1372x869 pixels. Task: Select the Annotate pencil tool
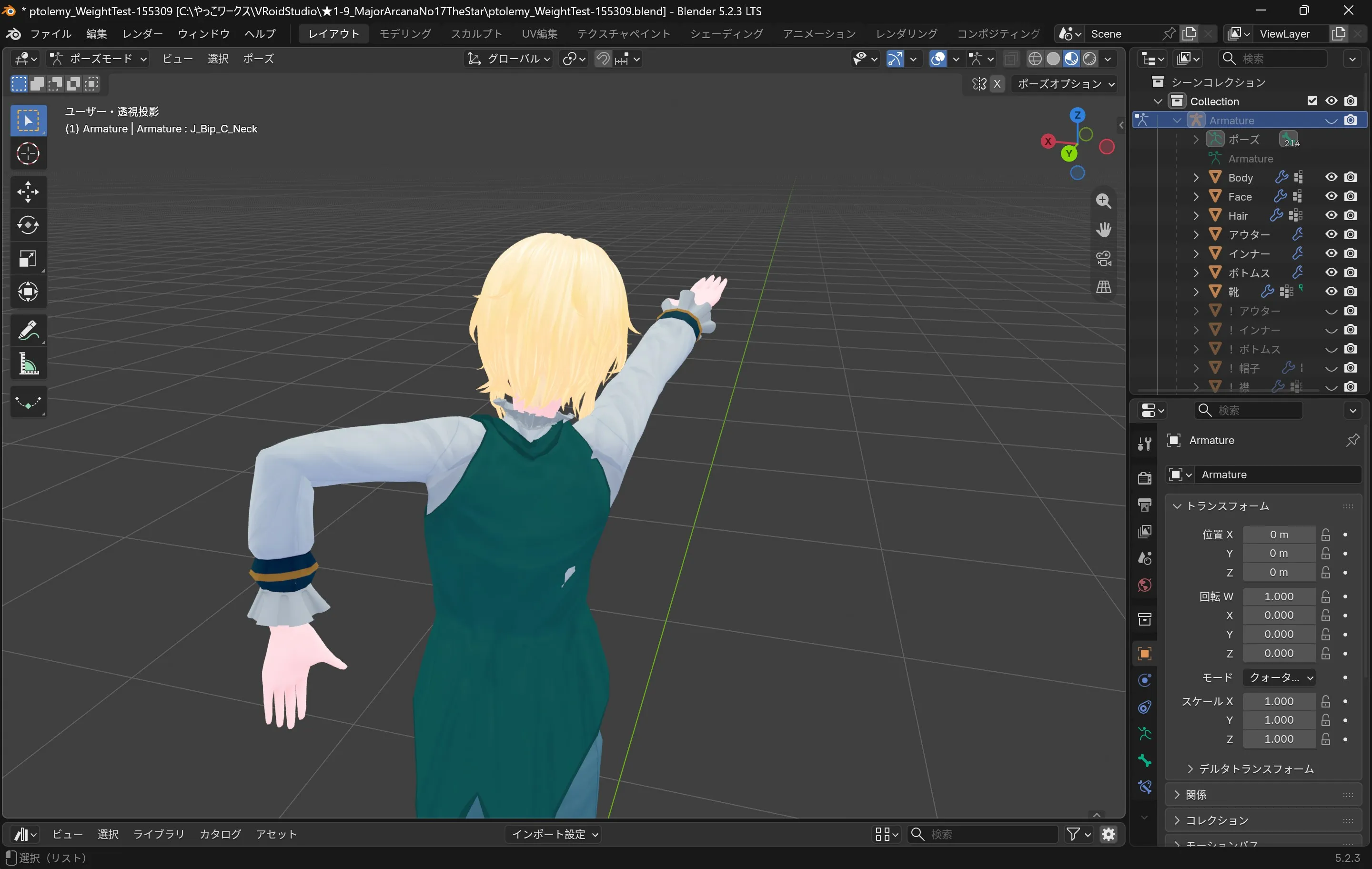pos(28,331)
